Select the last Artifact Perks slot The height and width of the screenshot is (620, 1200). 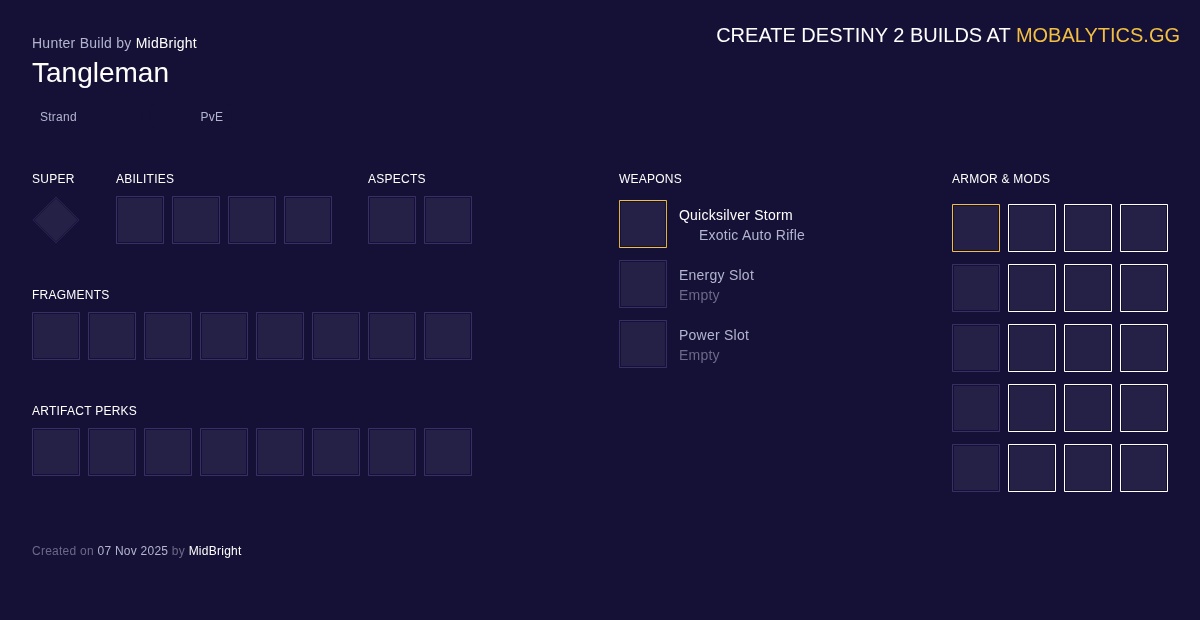(448, 452)
